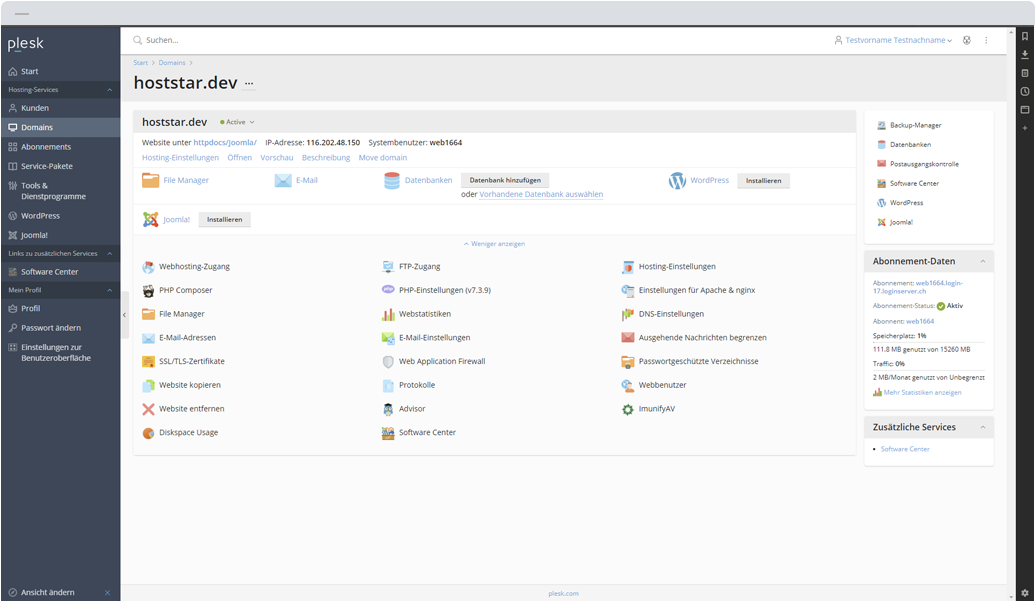Launch ImunifyAV gear icon
1036x611 pixels.
pyautogui.click(x=627, y=410)
